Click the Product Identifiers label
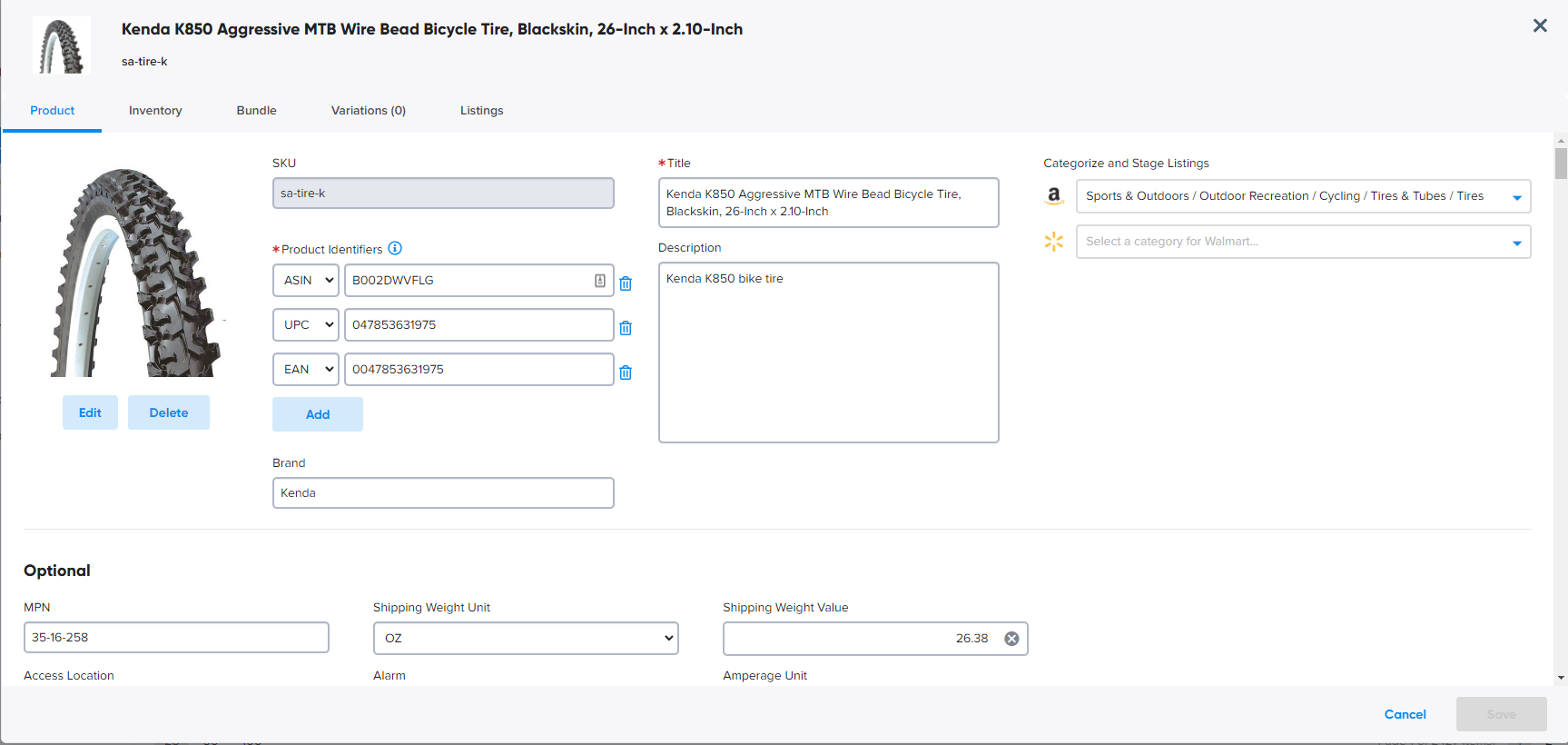 (332, 249)
